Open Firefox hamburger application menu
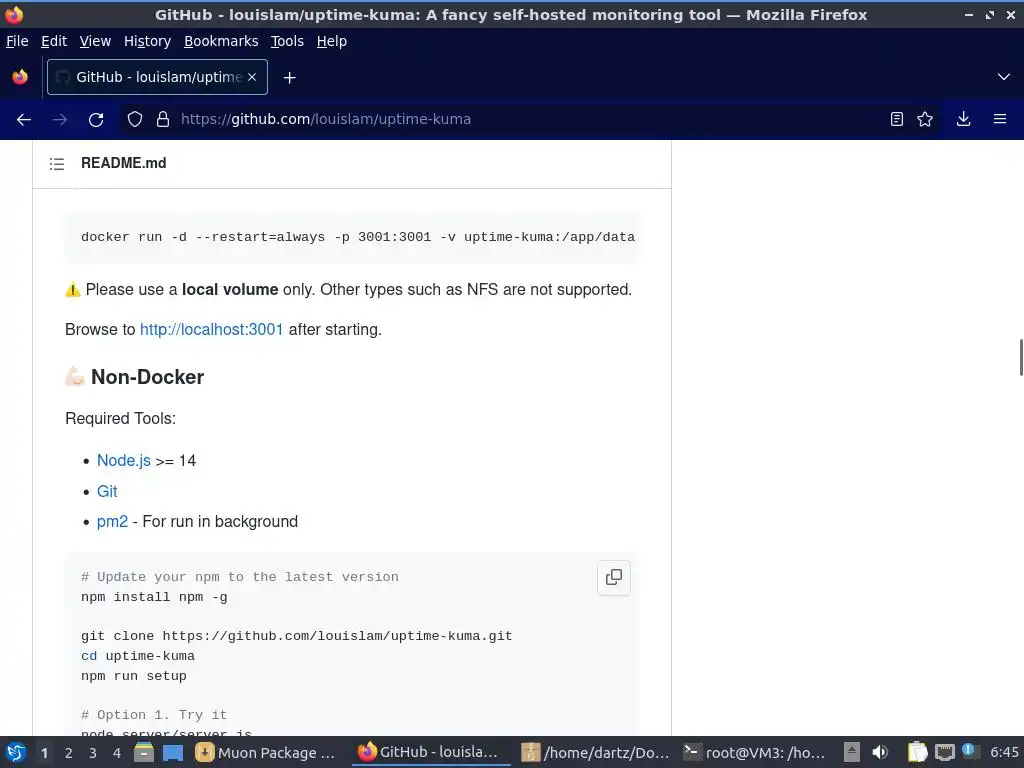Screen dimensions: 1024x768 1000,120
